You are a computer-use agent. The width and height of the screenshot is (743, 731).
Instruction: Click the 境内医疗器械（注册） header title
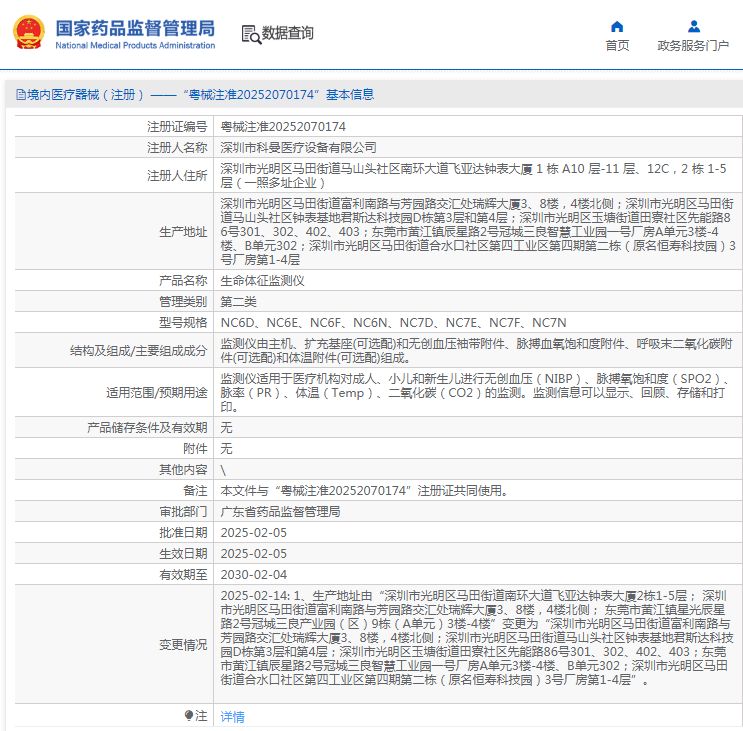click(200, 95)
